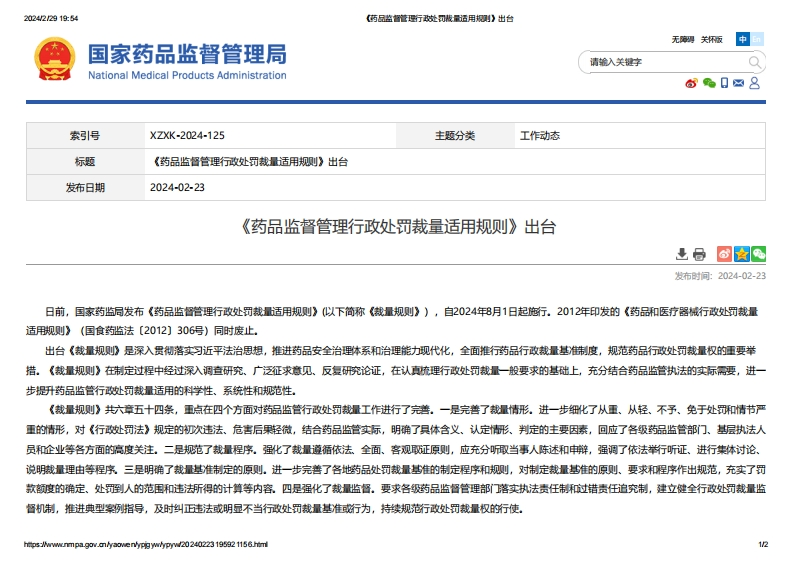This screenshot has width=793, height=561.
Task: Click 主题分类 table label
Action: (x=455, y=136)
